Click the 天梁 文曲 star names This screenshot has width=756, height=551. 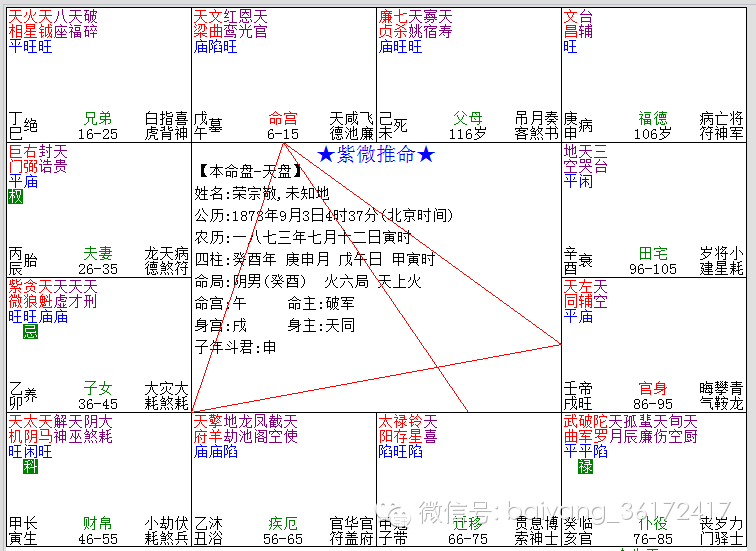tap(208, 24)
